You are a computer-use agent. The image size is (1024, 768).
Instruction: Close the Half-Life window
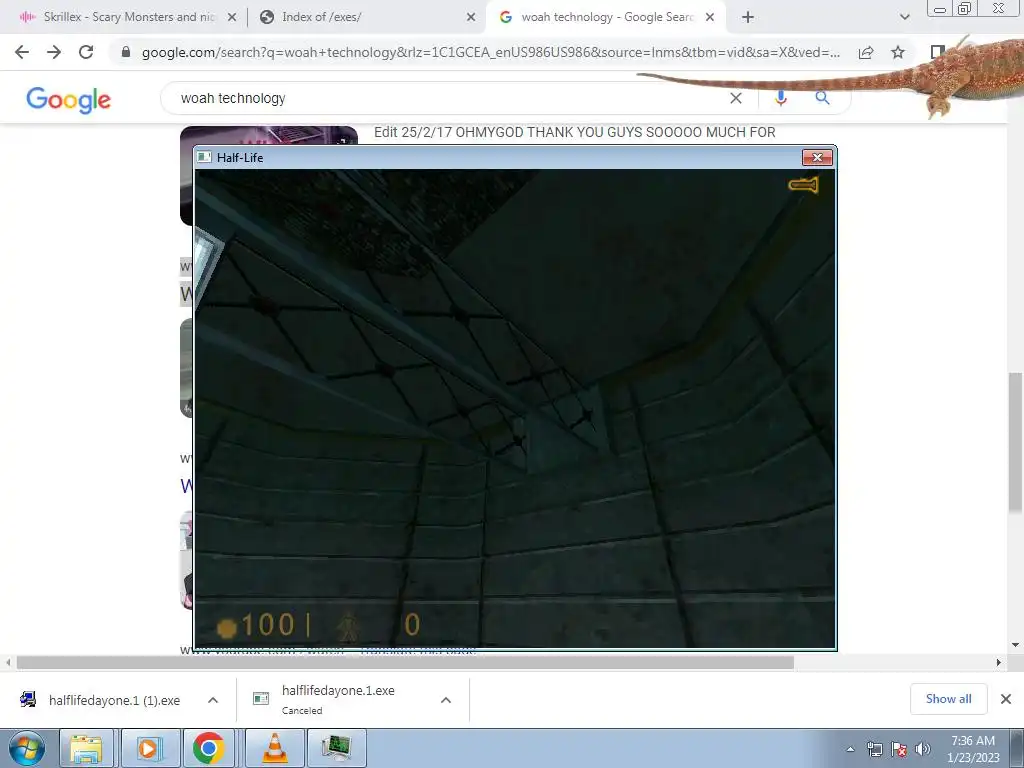point(817,157)
